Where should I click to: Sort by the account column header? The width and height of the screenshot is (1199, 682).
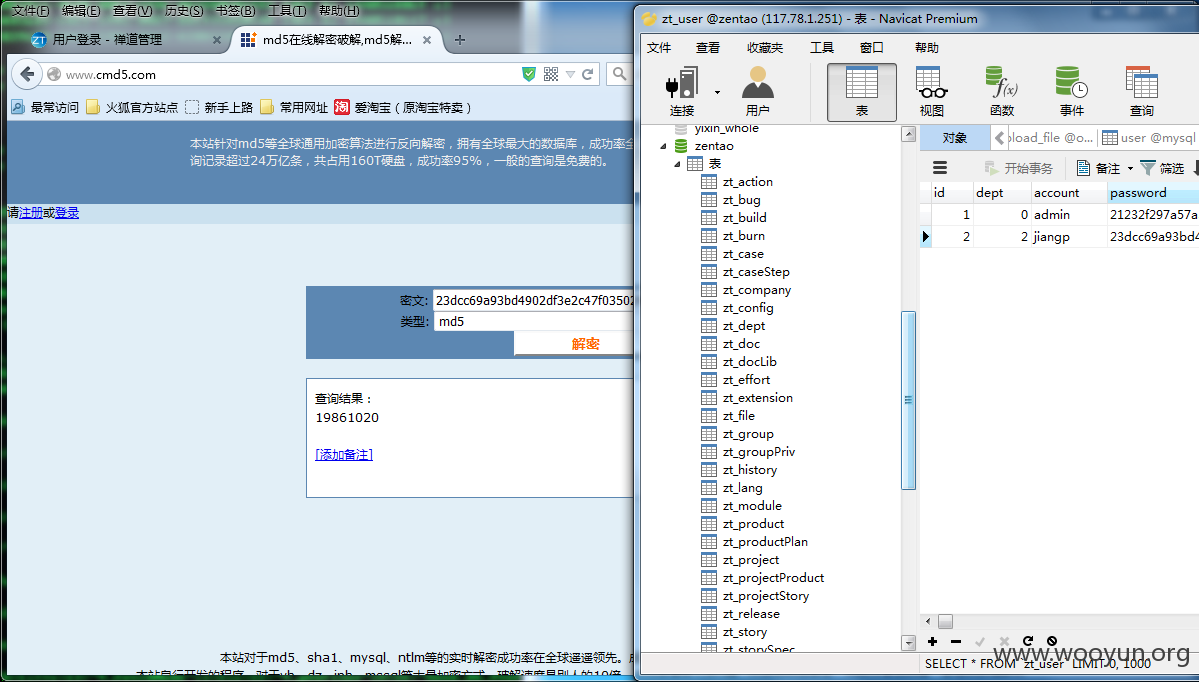[x=1069, y=193]
